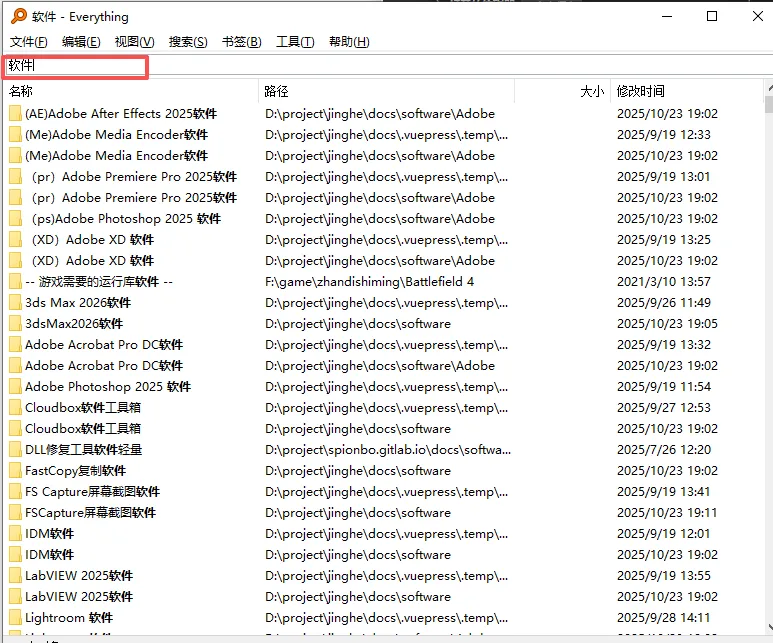Image resolution: width=773 pixels, height=643 pixels.
Task: Open the 文件(F) menu
Action: [29, 42]
